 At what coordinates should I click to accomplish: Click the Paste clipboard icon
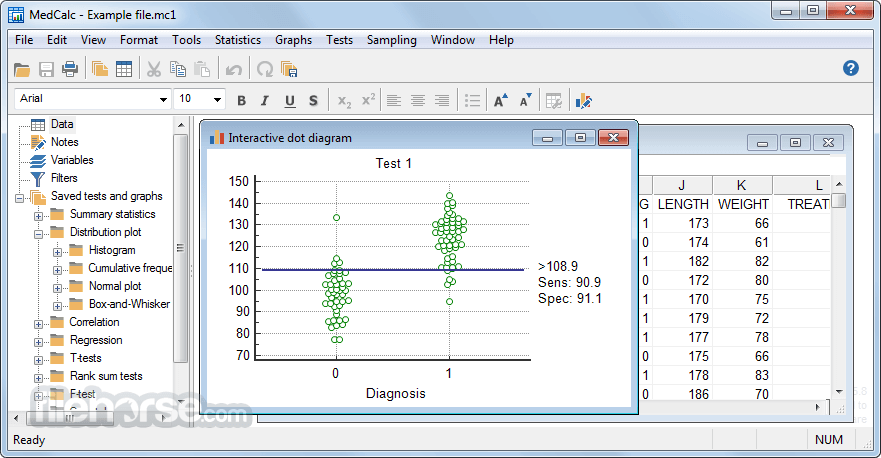(202, 69)
